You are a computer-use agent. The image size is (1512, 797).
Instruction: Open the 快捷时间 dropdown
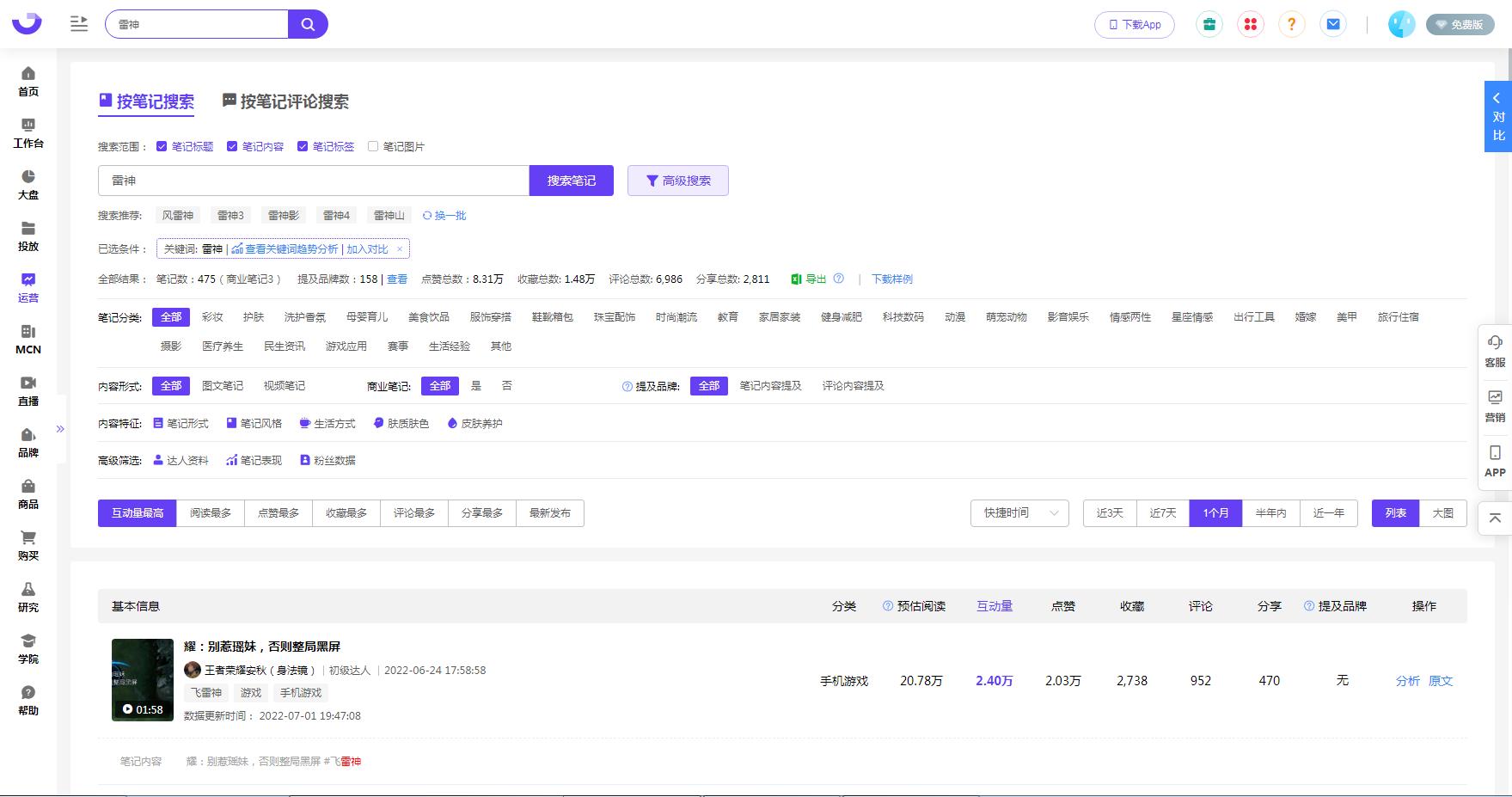point(1019,513)
